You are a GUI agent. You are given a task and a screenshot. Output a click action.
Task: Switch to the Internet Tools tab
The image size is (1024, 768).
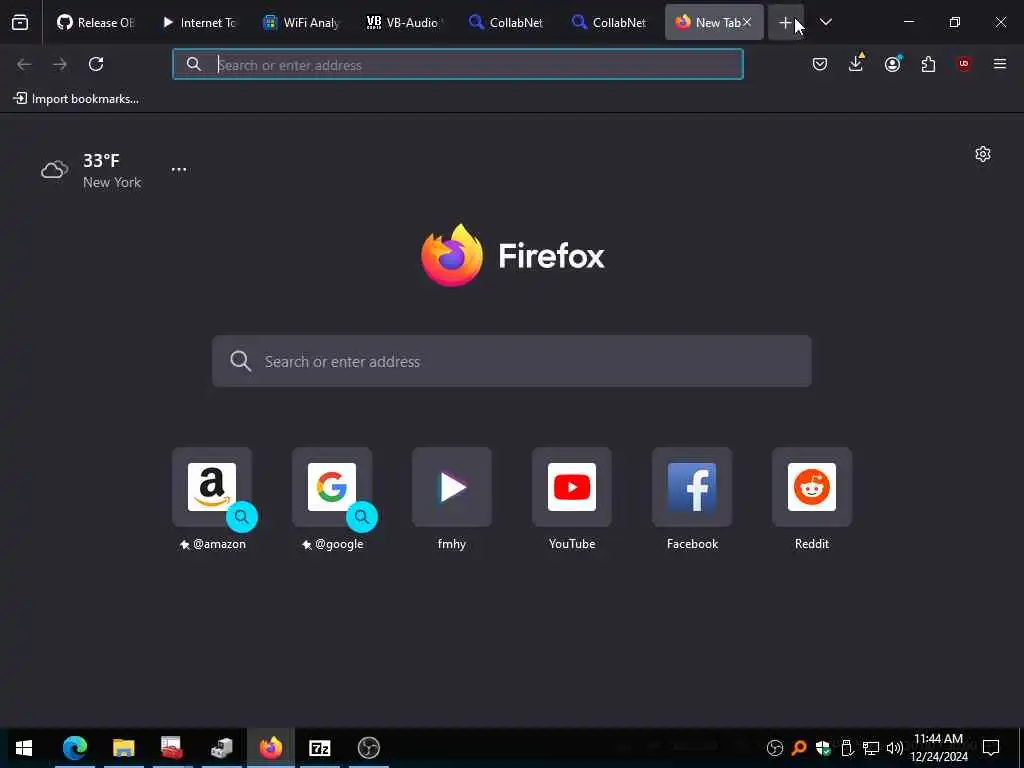199,22
